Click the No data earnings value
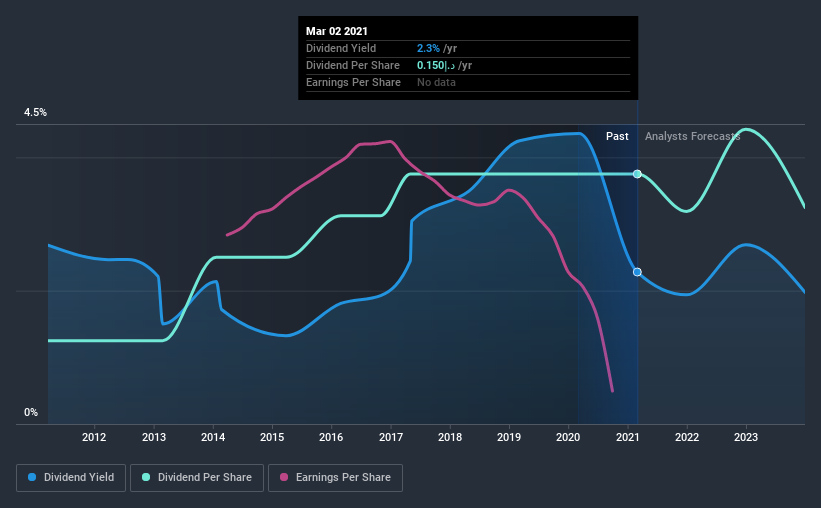Screen dimensions: 821x508 point(436,82)
